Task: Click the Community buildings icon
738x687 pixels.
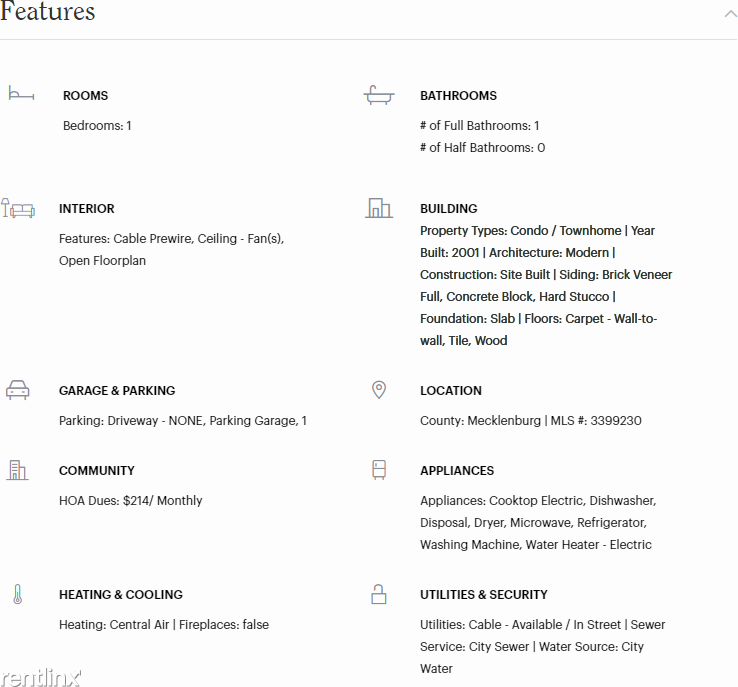Action: pyautogui.click(x=18, y=470)
